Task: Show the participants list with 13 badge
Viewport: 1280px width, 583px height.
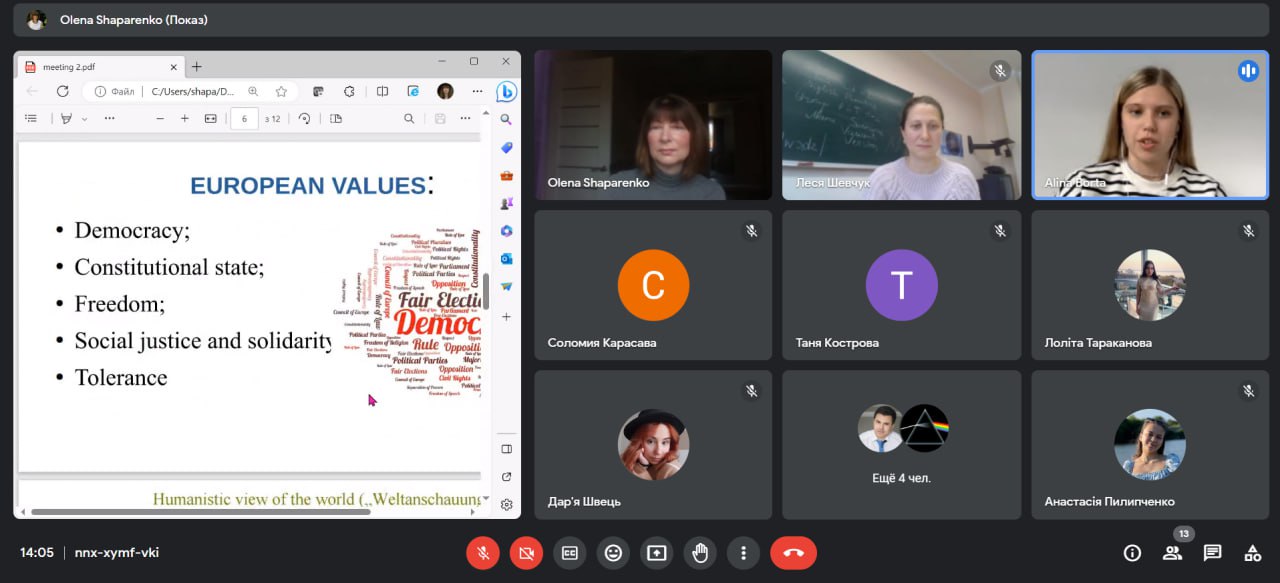Action: [x=1172, y=552]
